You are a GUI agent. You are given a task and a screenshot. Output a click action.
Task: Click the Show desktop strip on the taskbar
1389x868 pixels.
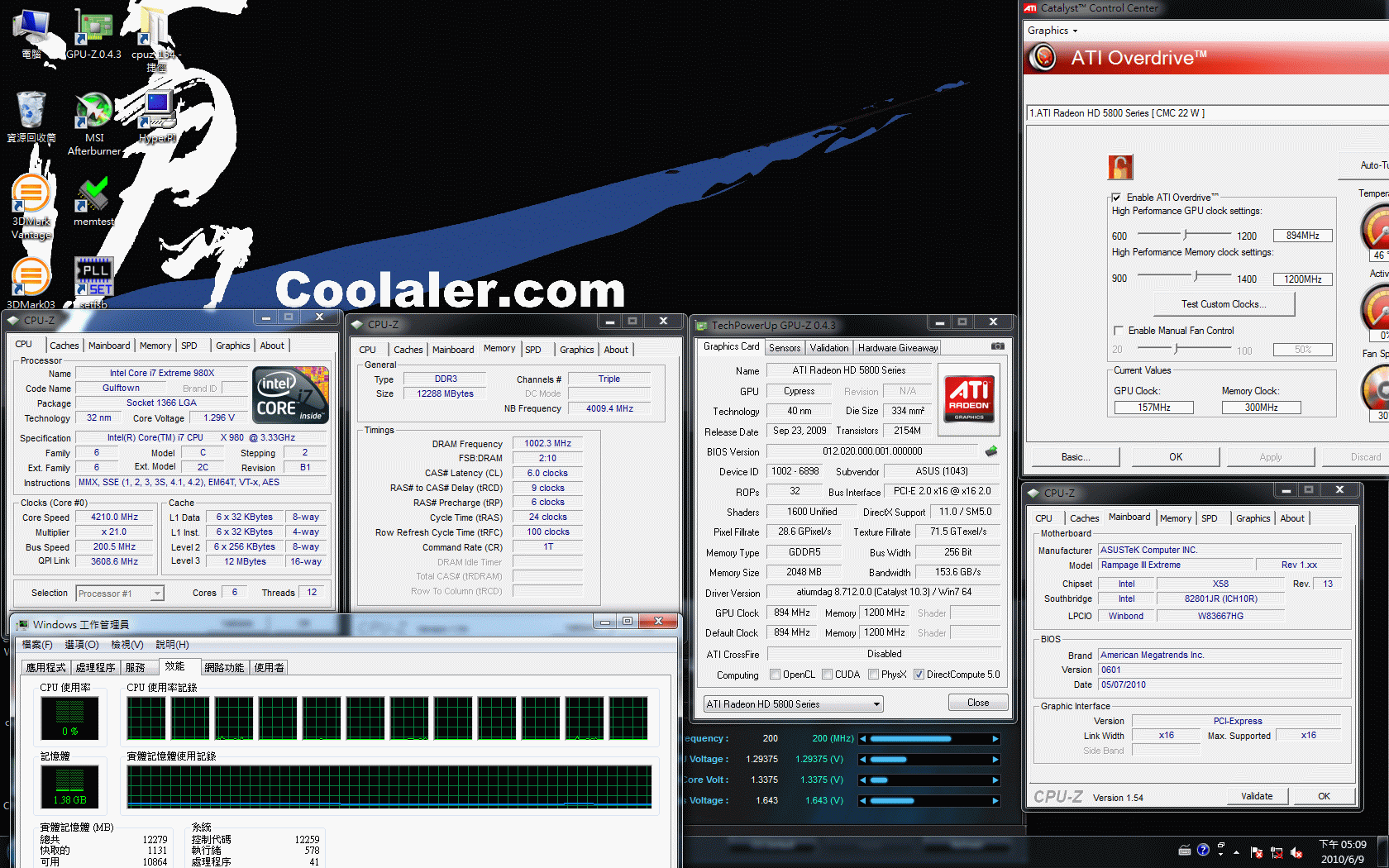coord(1384,852)
